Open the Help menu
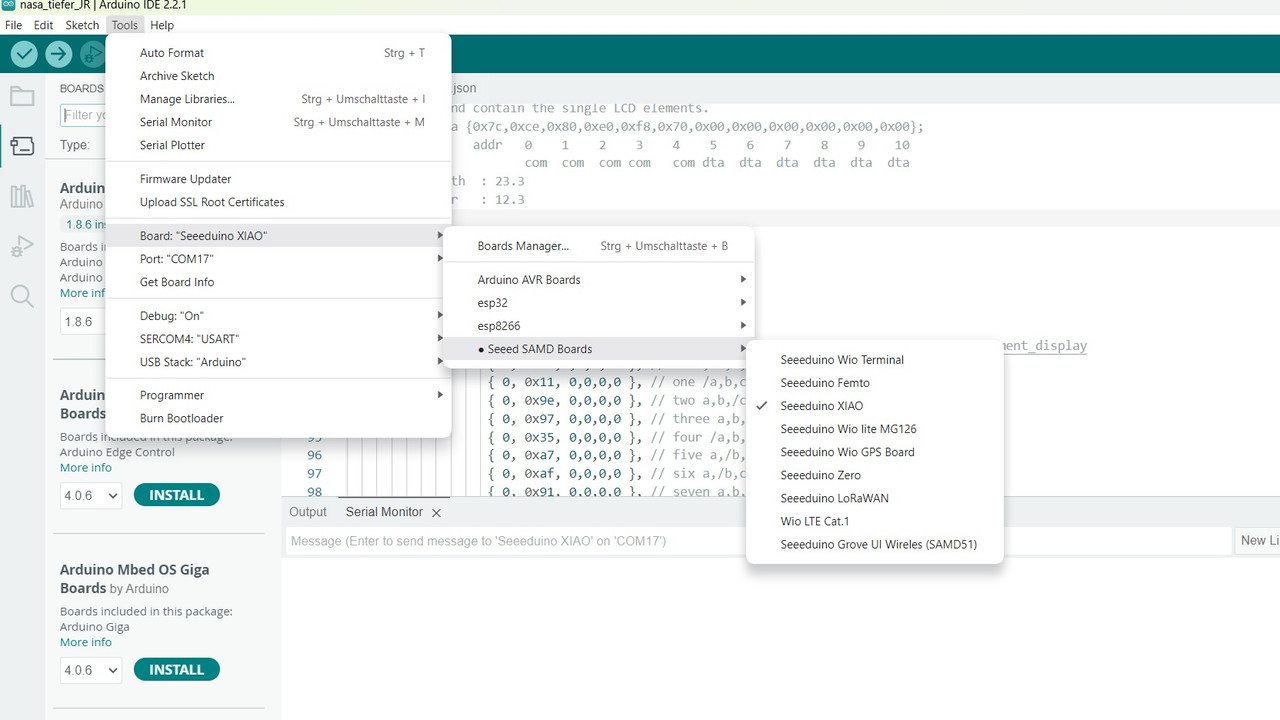The width and height of the screenshot is (1280, 720). click(x=162, y=25)
